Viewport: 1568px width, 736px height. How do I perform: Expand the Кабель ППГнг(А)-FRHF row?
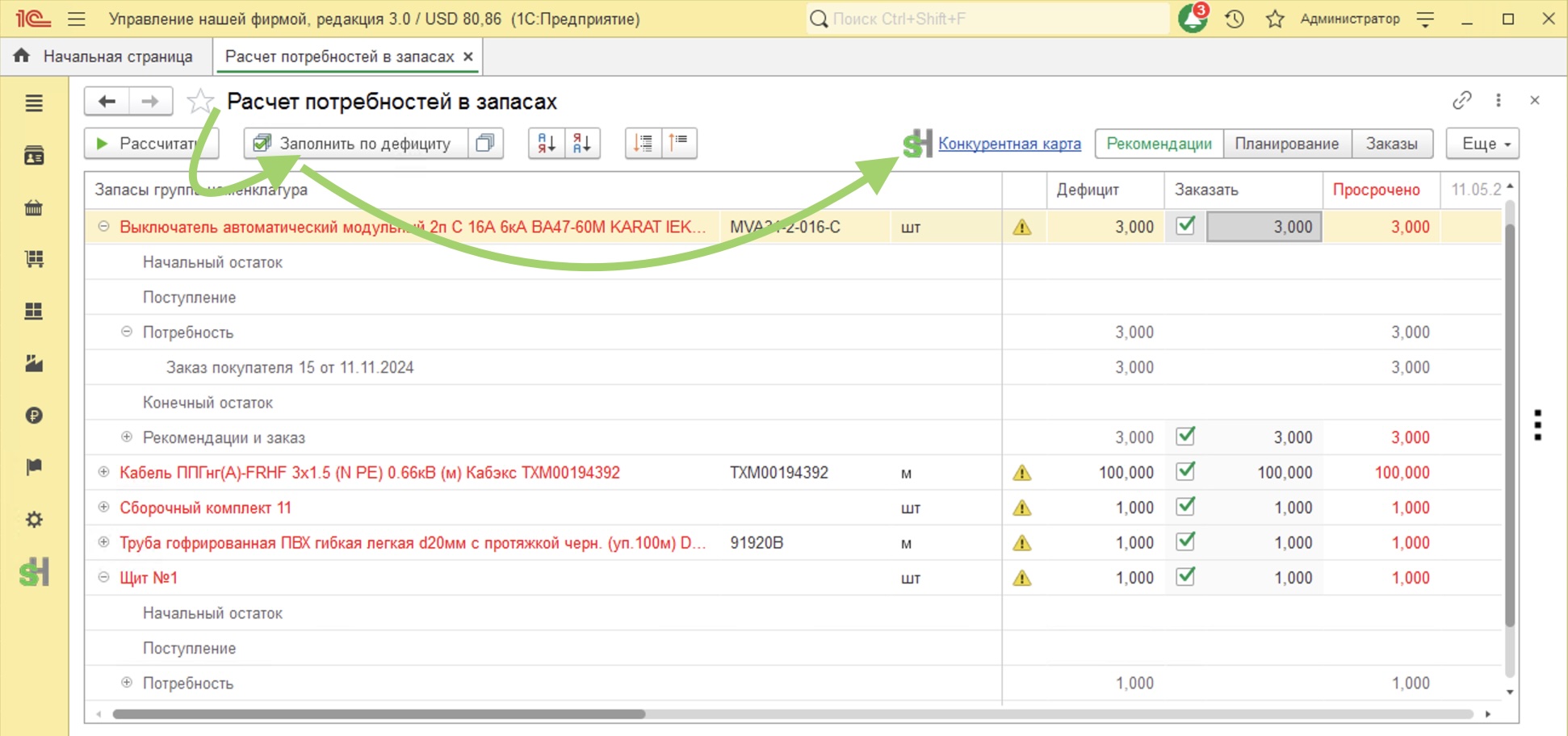tap(103, 472)
